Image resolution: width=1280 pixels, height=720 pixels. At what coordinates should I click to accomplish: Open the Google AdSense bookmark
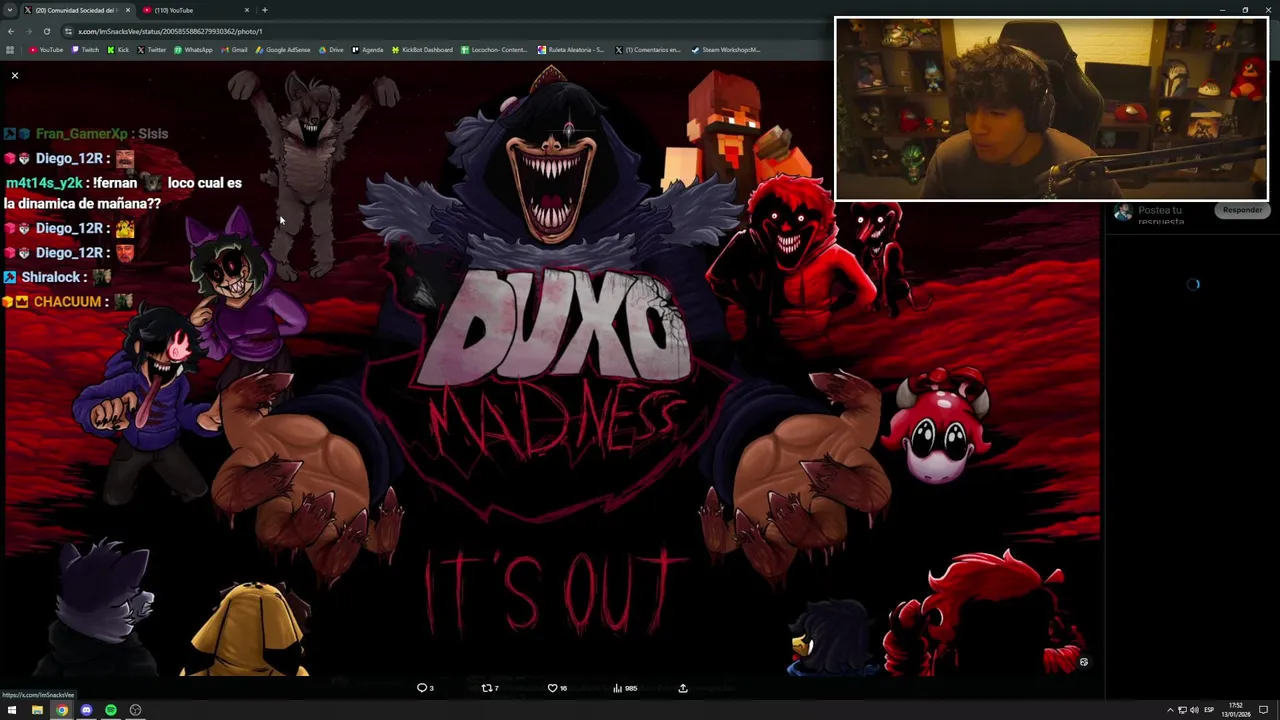[x=283, y=50]
